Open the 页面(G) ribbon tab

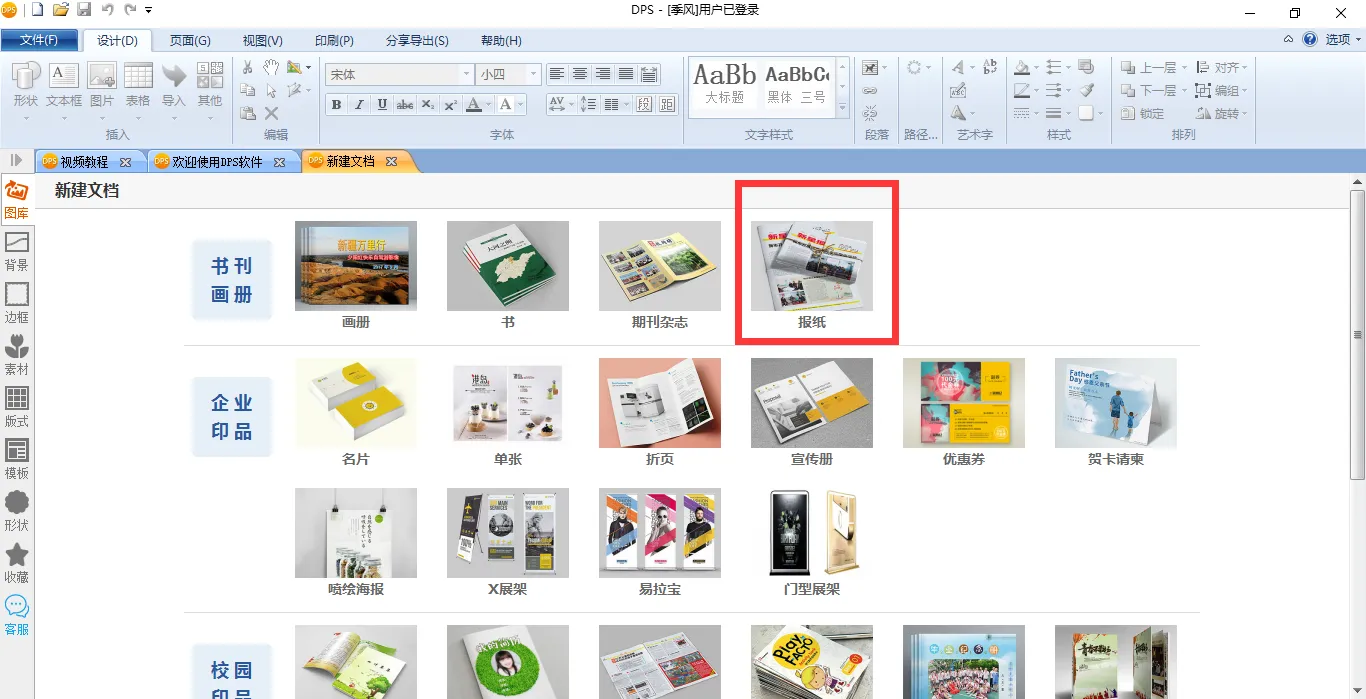click(x=190, y=41)
